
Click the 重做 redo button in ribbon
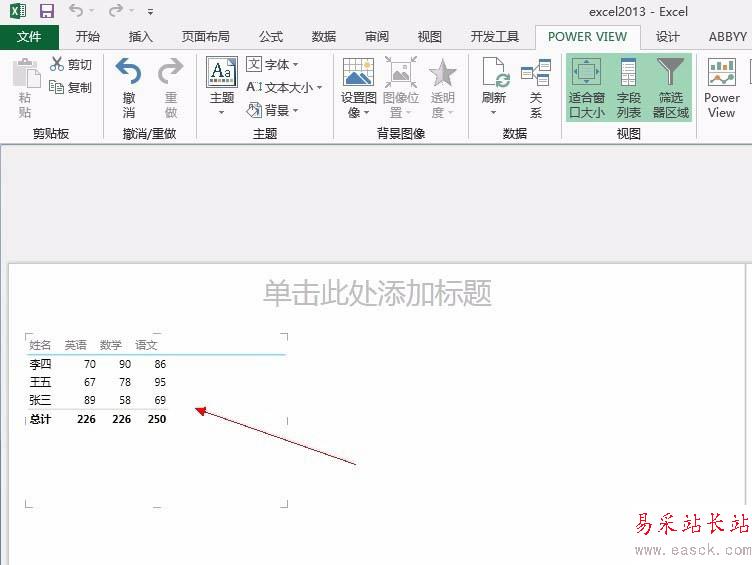pyautogui.click(x=171, y=88)
